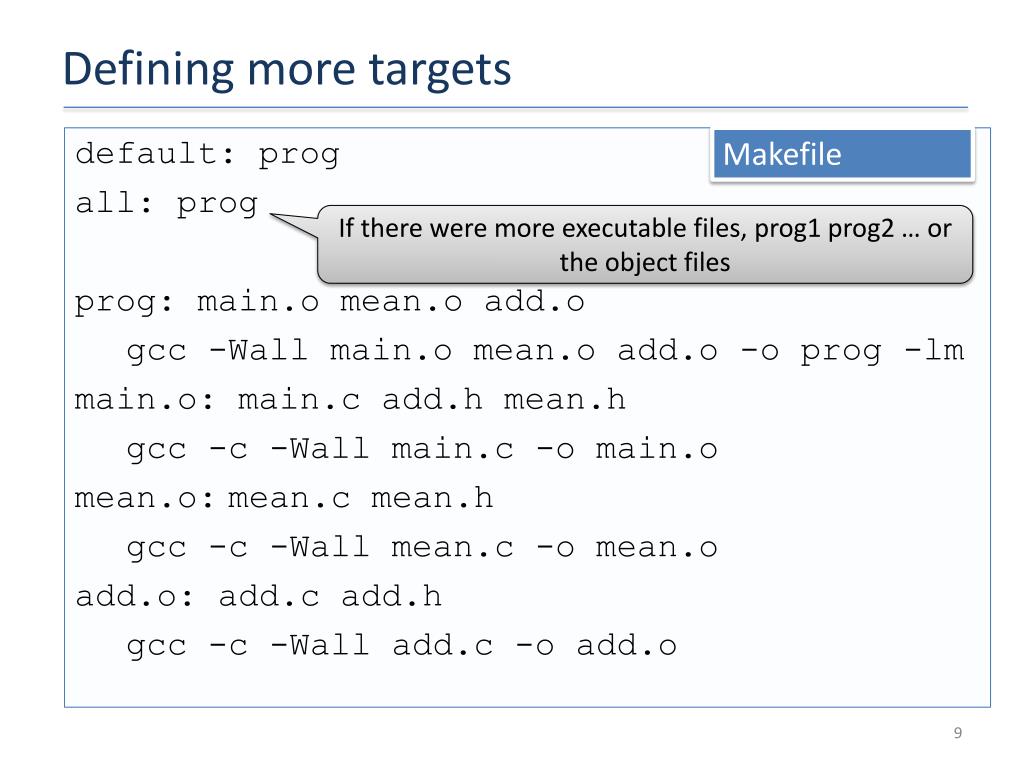
Task: Select the 'gcc -c -Wall add.c -o add.o' command
Action: [401, 647]
